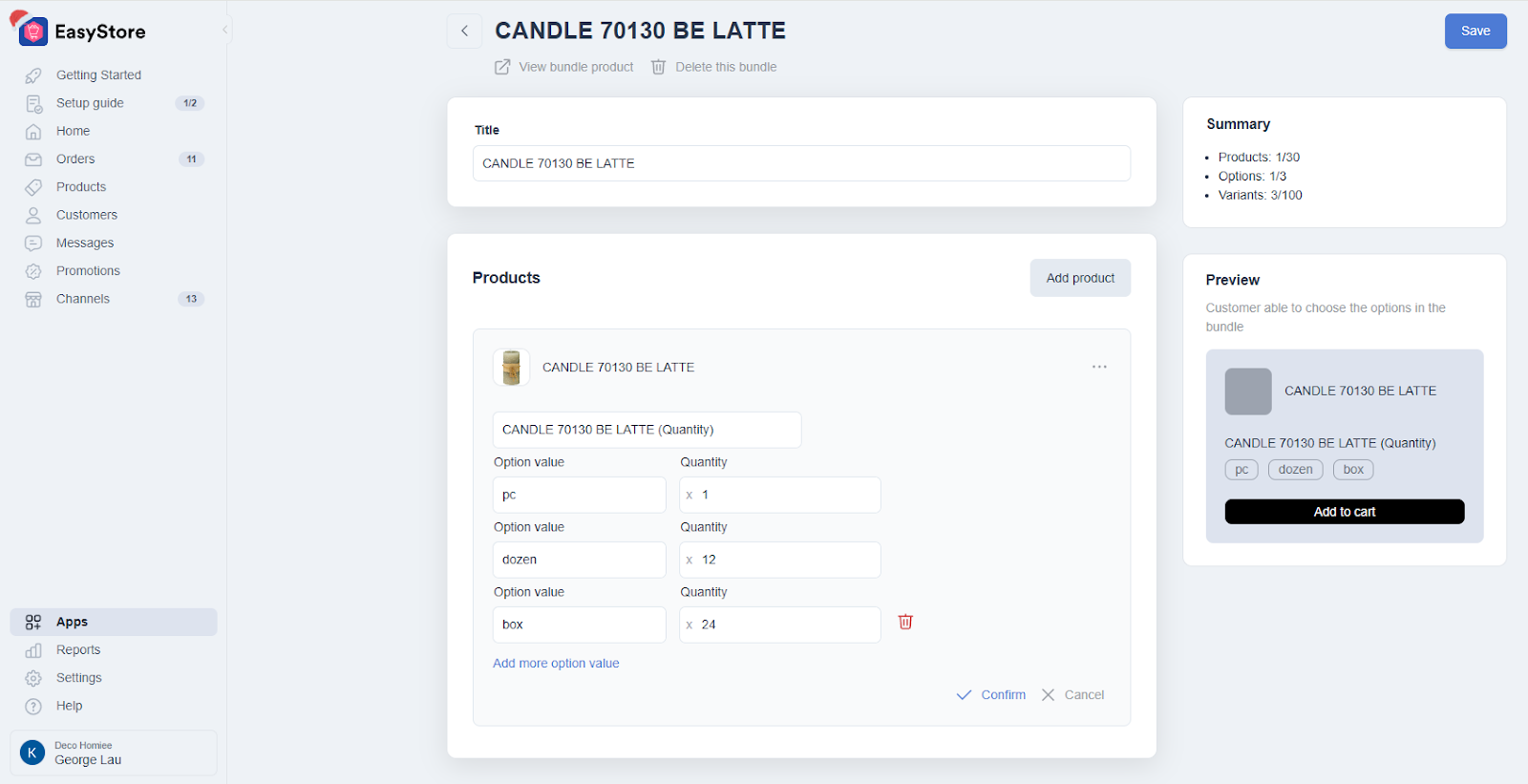This screenshot has width=1528, height=784.
Task: Click the Title input field
Action: [801, 163]
